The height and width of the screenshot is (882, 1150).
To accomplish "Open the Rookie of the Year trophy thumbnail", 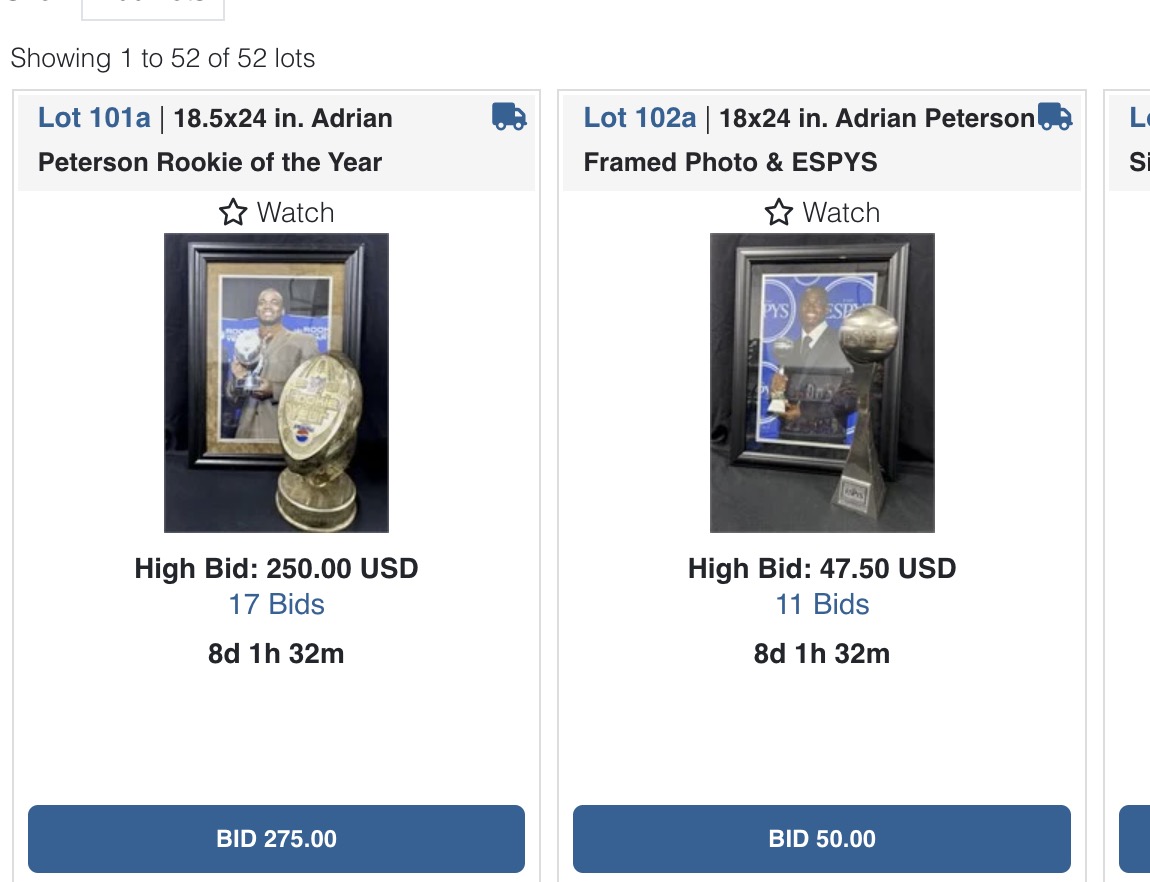I will [276, 382].
